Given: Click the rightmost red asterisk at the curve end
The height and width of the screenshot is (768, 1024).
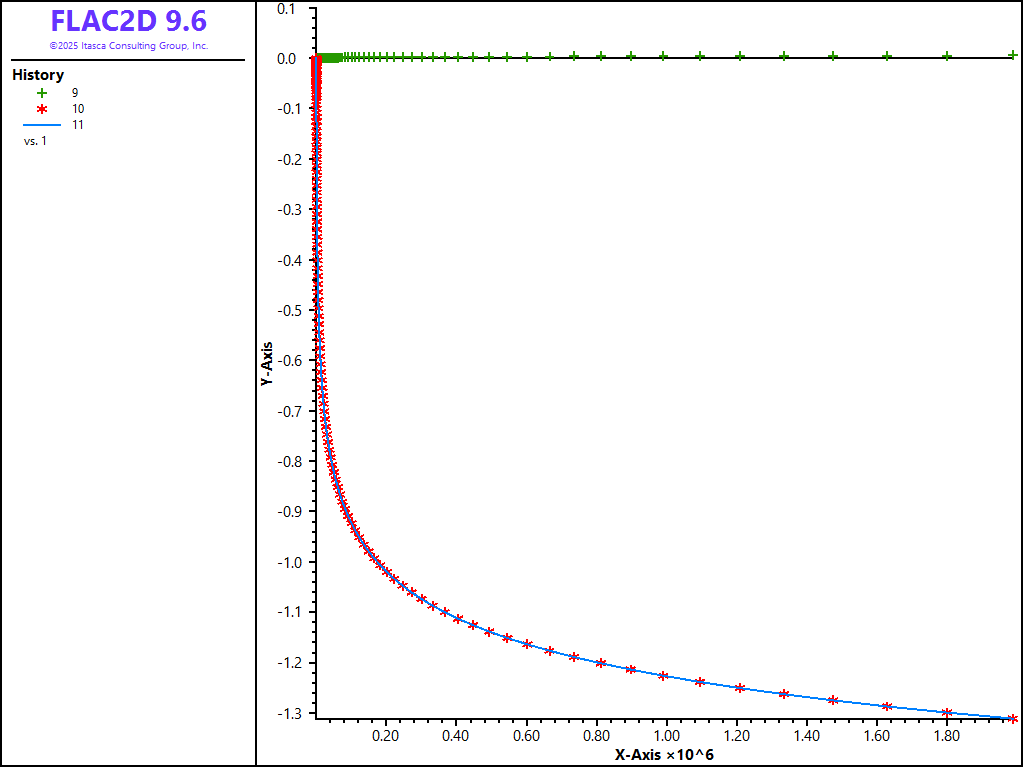Looking at the screenshot, I should click(x=1012, y=718).
